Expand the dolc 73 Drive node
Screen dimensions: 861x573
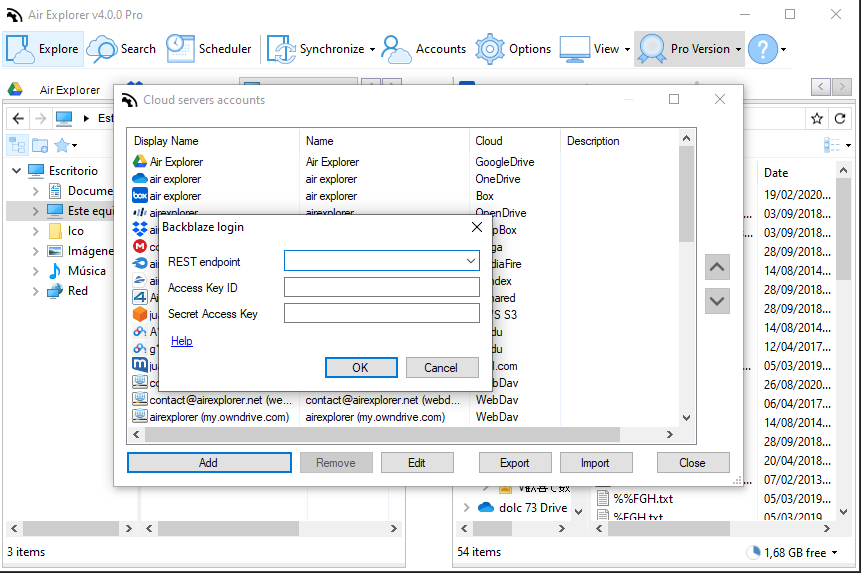466,508
